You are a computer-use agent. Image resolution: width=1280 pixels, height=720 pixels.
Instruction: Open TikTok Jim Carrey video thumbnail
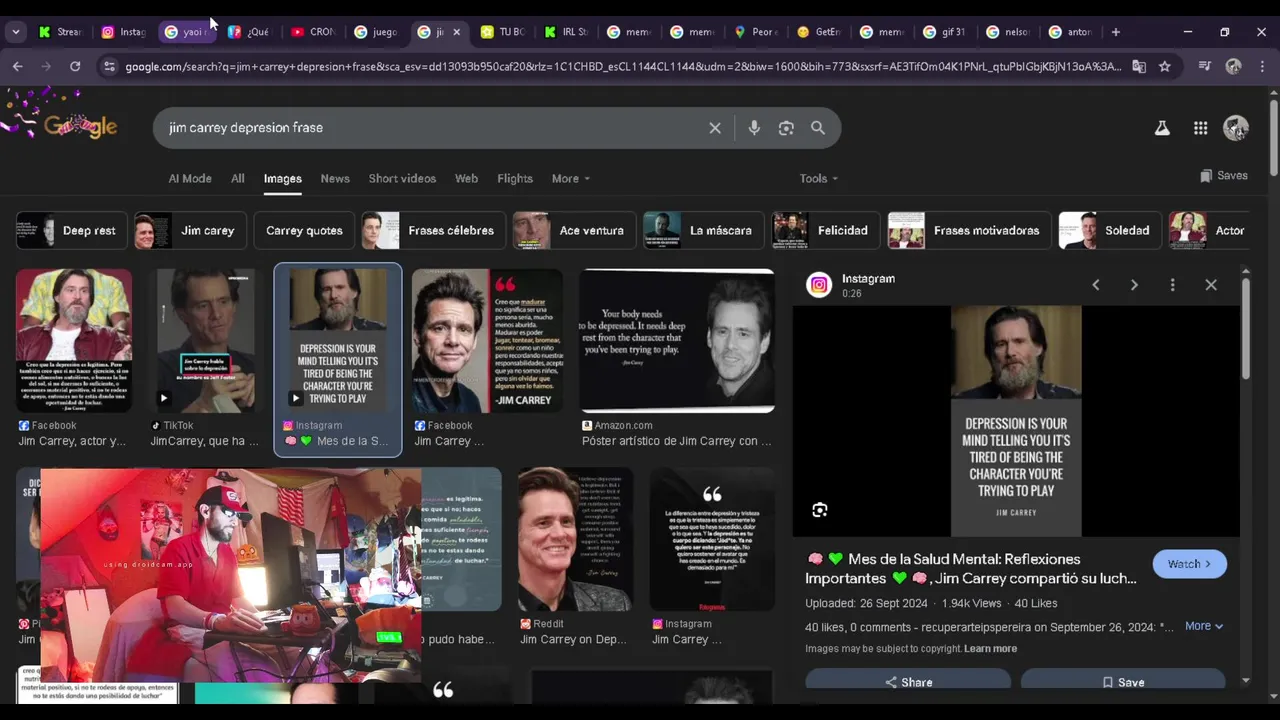click(204, 340)
